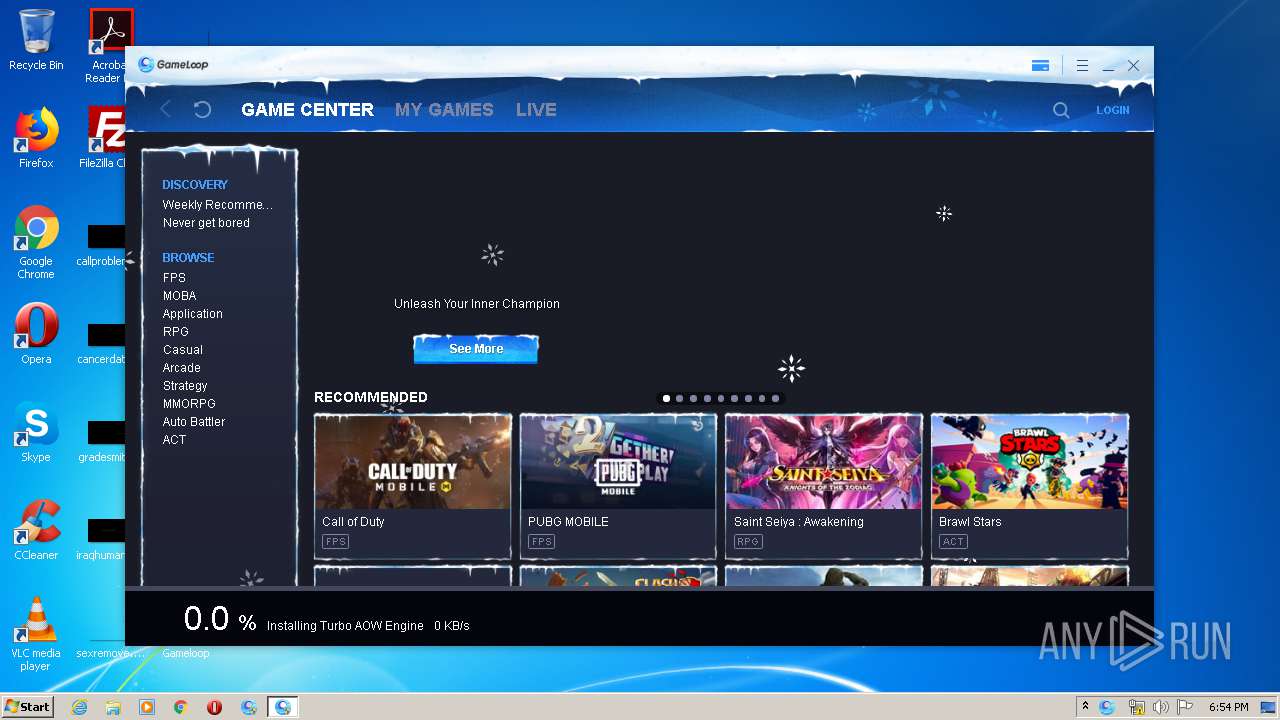The height and width of the screenshot is (720, 1280).
Task: Launch Opera from the taskbar
Action: tap(214, 707)
